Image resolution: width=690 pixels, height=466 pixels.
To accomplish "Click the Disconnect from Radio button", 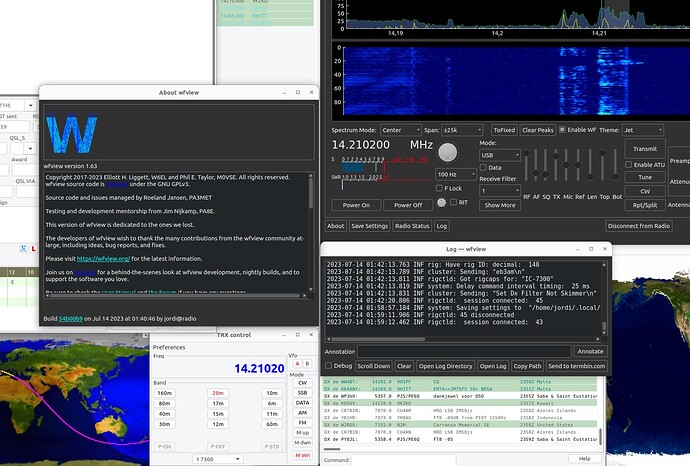I will [639, 226].
